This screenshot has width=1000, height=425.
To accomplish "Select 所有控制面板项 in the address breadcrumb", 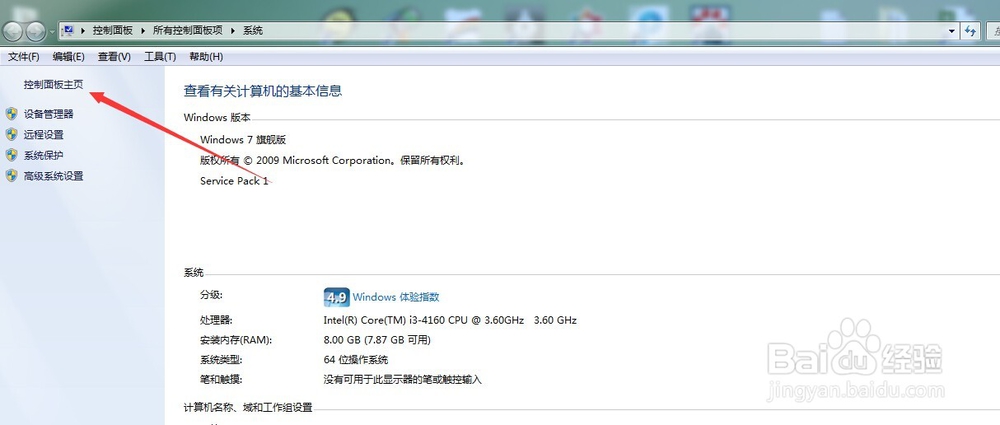I will [189, 31].
